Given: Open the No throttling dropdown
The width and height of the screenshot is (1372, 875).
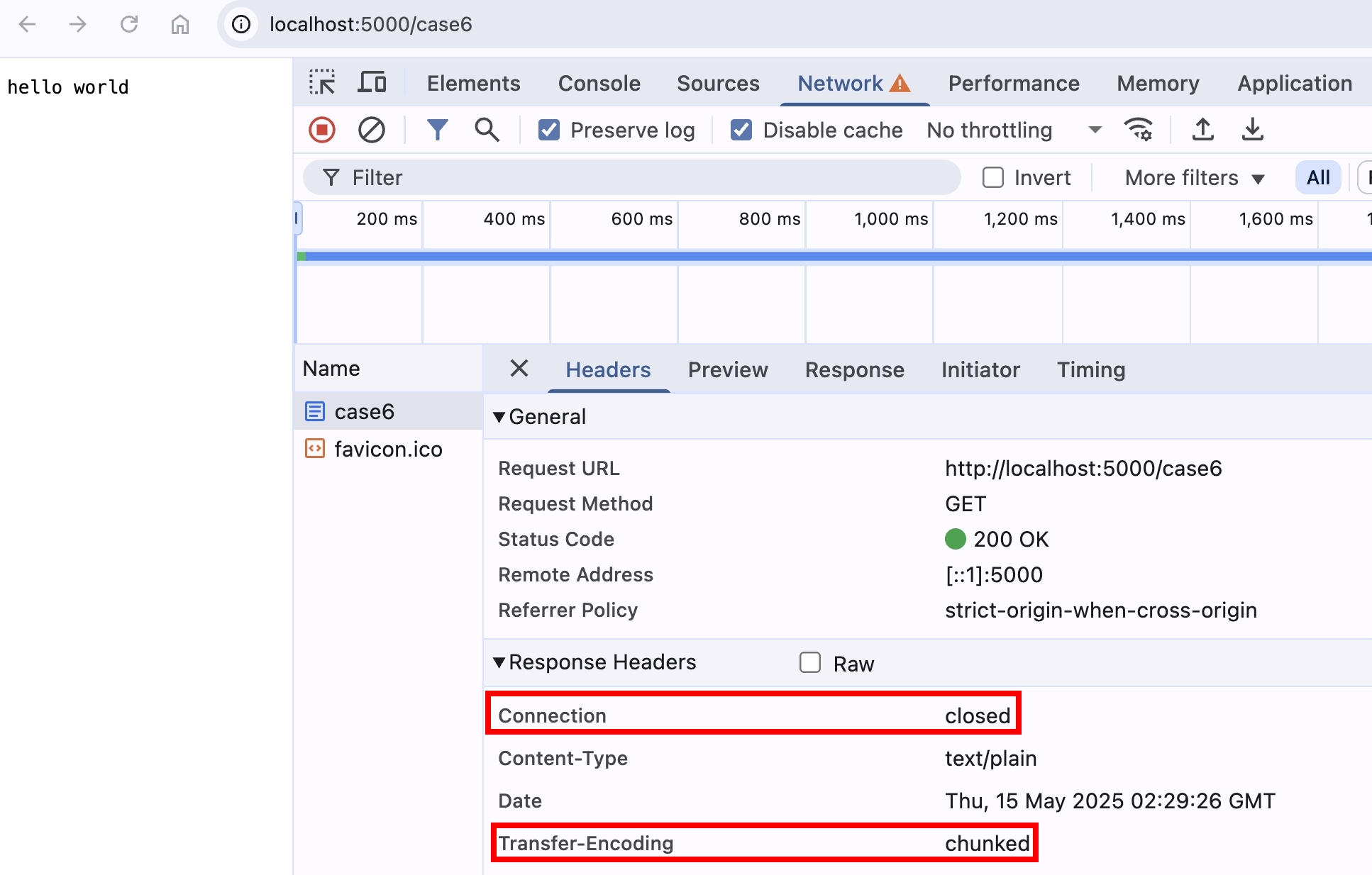Looking at the screenshot, I should point(1014,130).
